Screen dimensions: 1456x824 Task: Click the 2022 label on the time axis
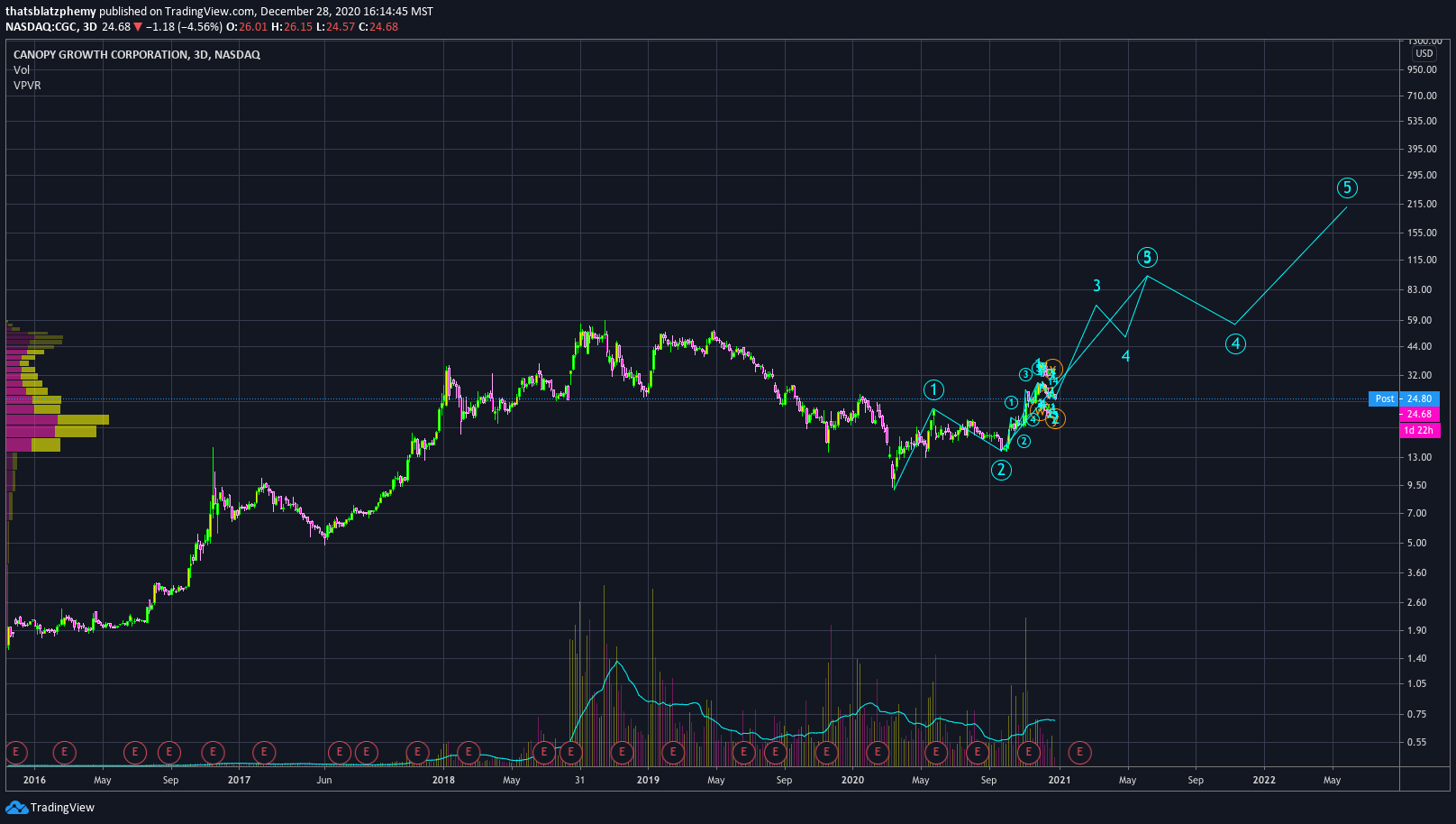tap(1264, 780)
